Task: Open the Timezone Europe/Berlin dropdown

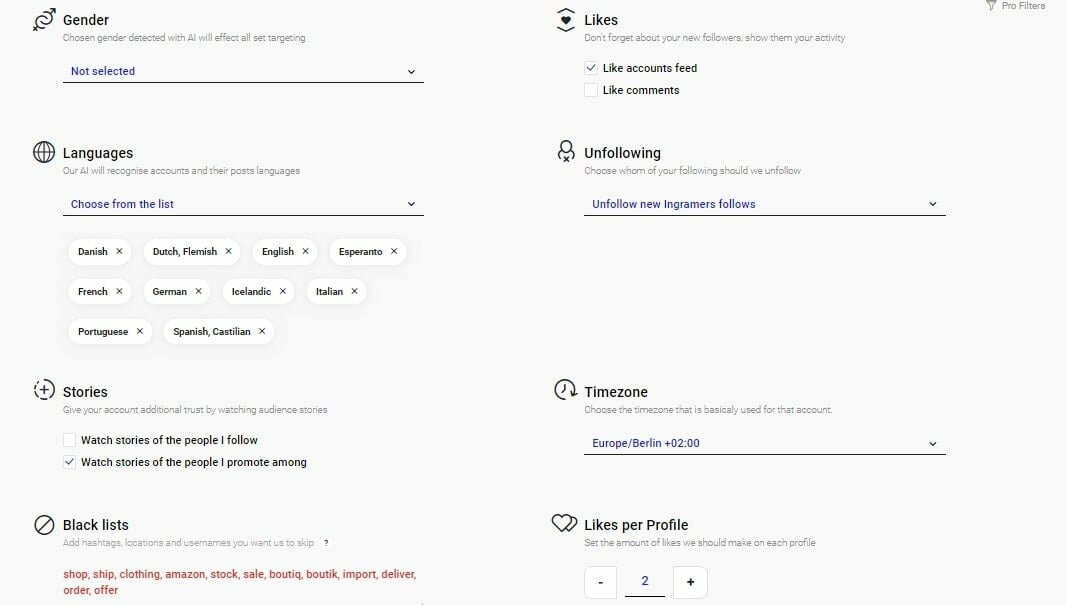Action: [x=764, y=443]
